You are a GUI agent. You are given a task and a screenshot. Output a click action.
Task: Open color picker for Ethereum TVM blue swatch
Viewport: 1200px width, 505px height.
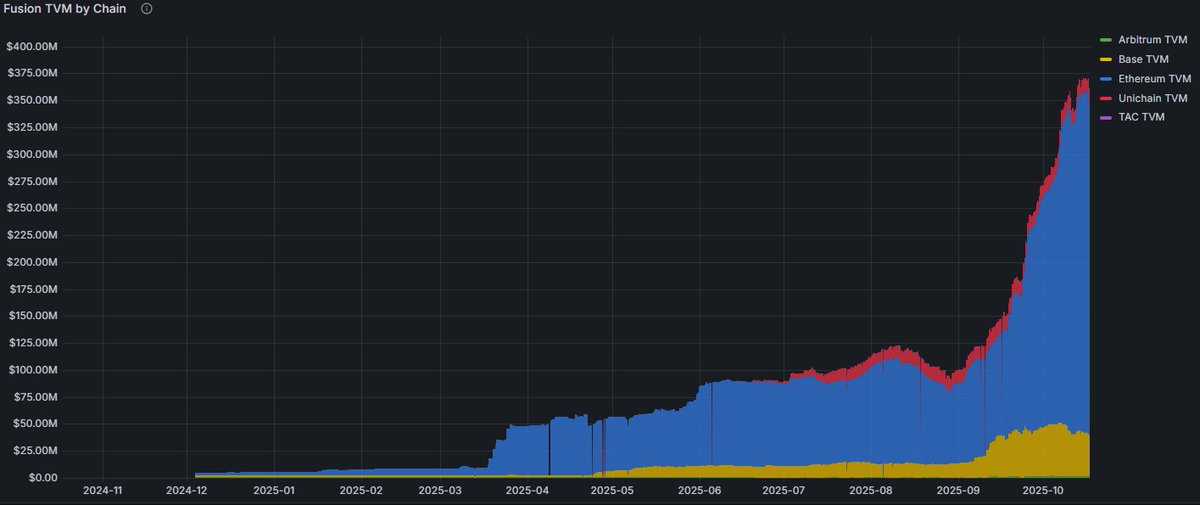pos(1105,78)
